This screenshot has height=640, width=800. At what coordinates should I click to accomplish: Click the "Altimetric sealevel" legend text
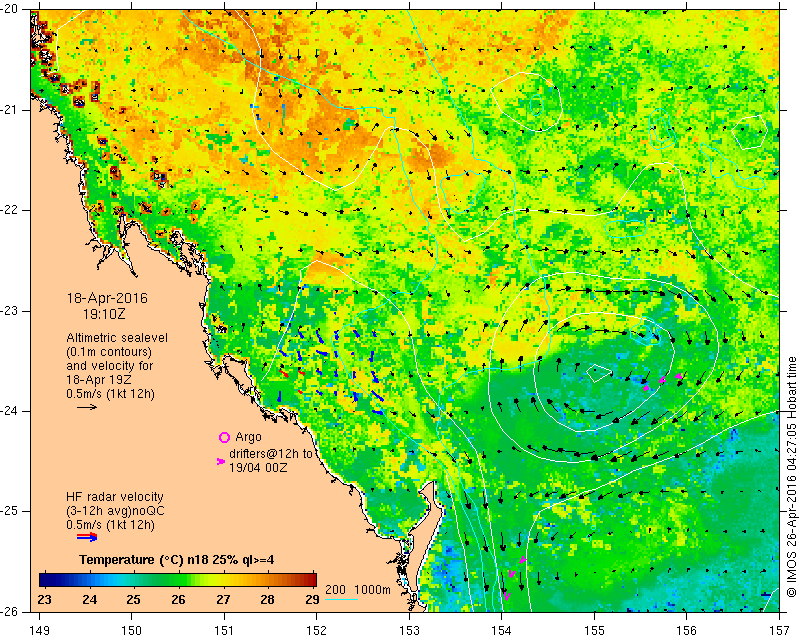[117, 338]
